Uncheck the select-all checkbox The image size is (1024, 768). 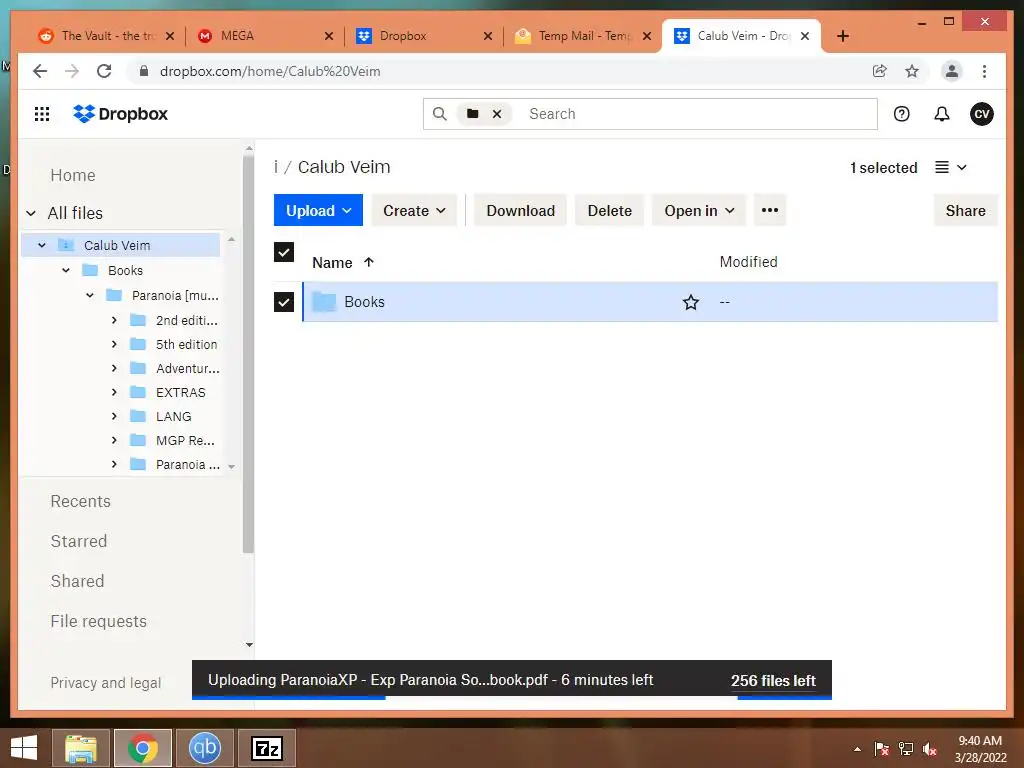(x=283, y=252)
